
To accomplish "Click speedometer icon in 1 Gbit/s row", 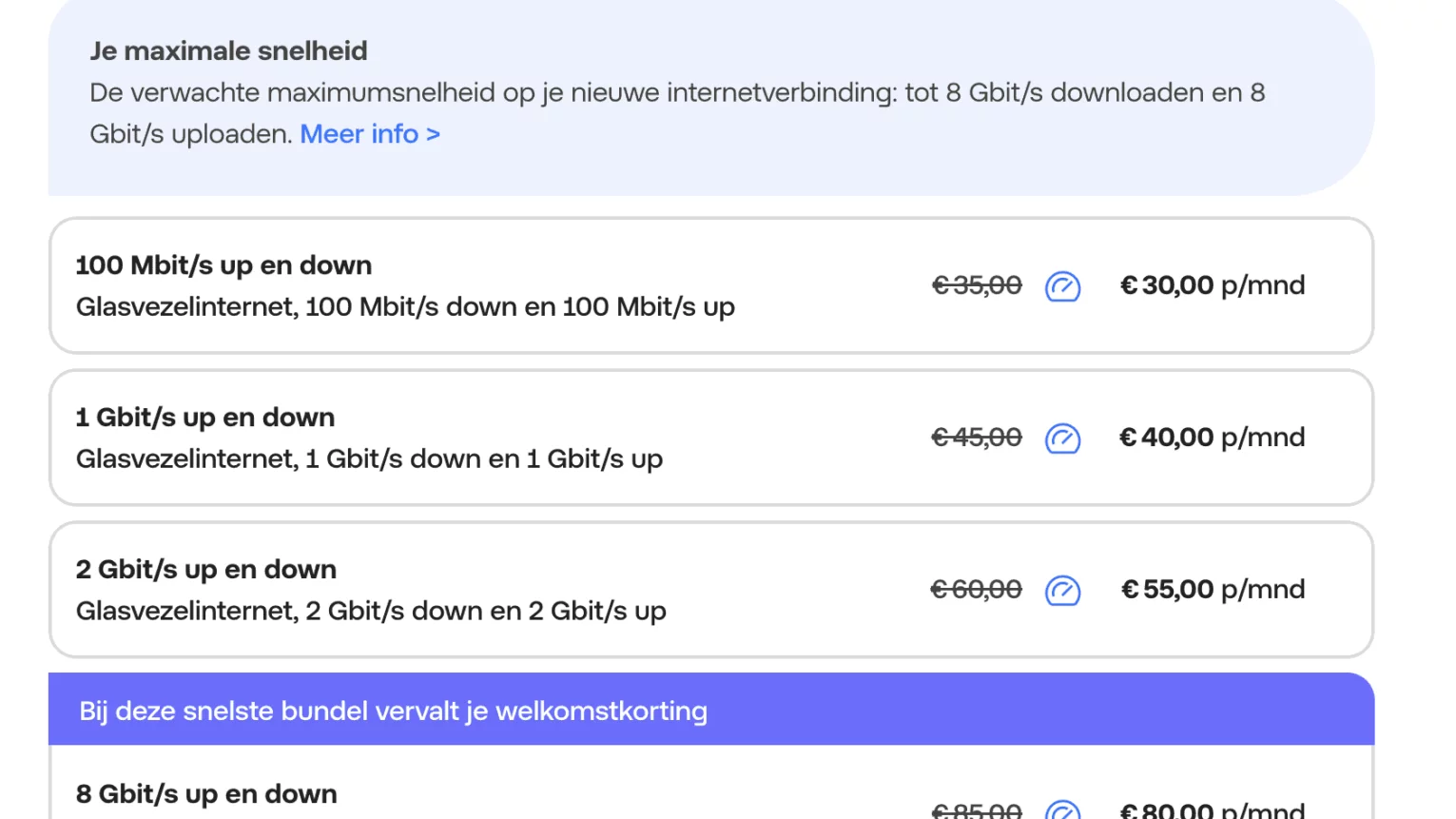I will 1062,439.
